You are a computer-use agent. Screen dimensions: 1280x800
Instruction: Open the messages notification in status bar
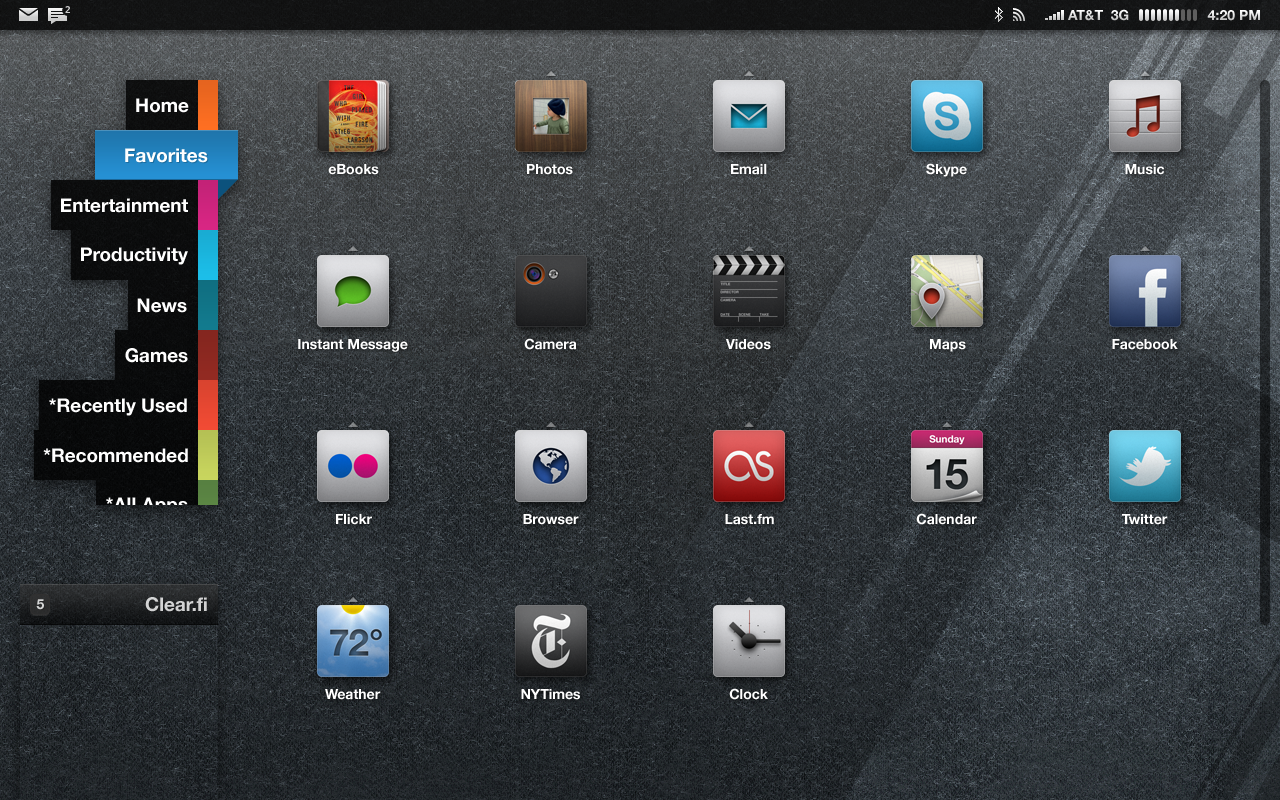[x=59, y=15]
